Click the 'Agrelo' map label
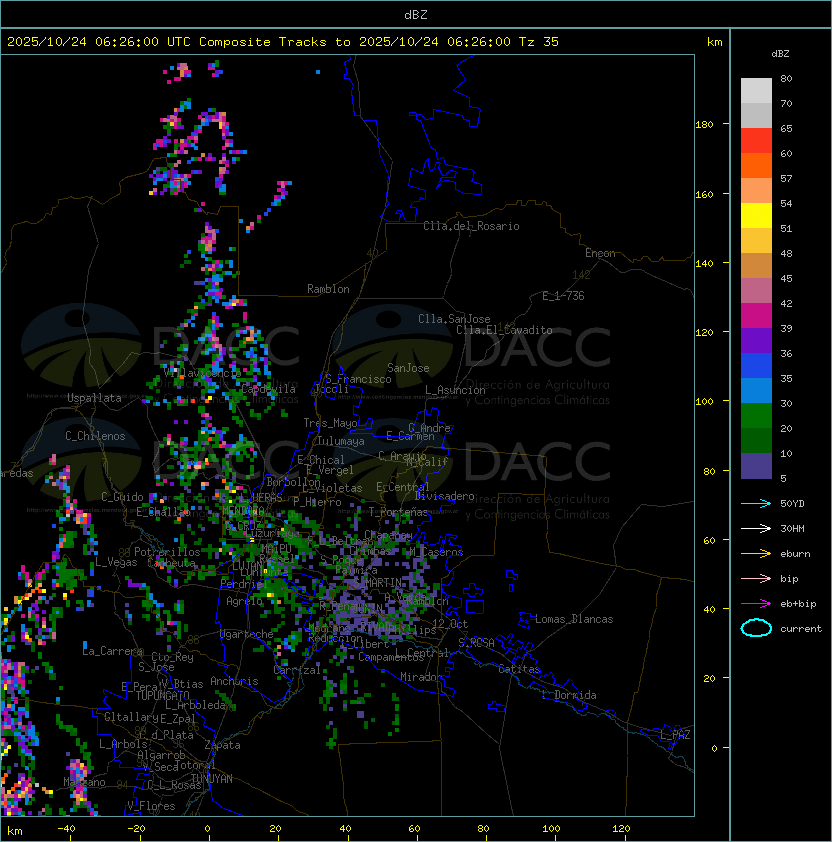 244,601
